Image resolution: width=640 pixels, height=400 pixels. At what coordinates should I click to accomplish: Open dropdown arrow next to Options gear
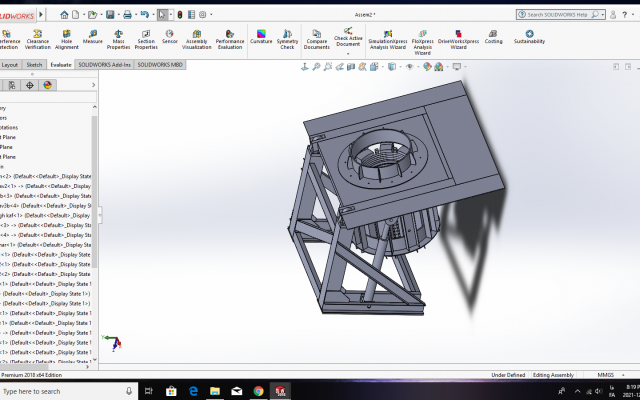[x=211, y=15]
